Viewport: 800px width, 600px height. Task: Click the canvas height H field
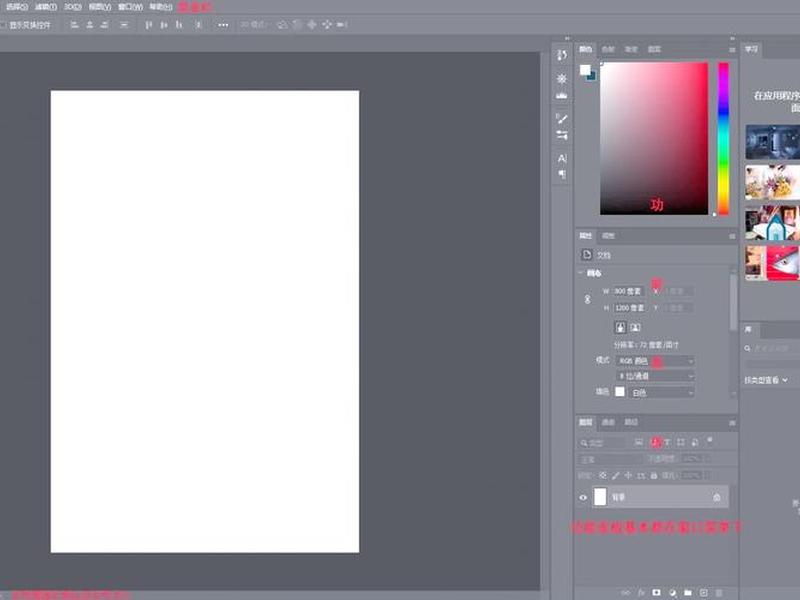click(x=629, y=308)
